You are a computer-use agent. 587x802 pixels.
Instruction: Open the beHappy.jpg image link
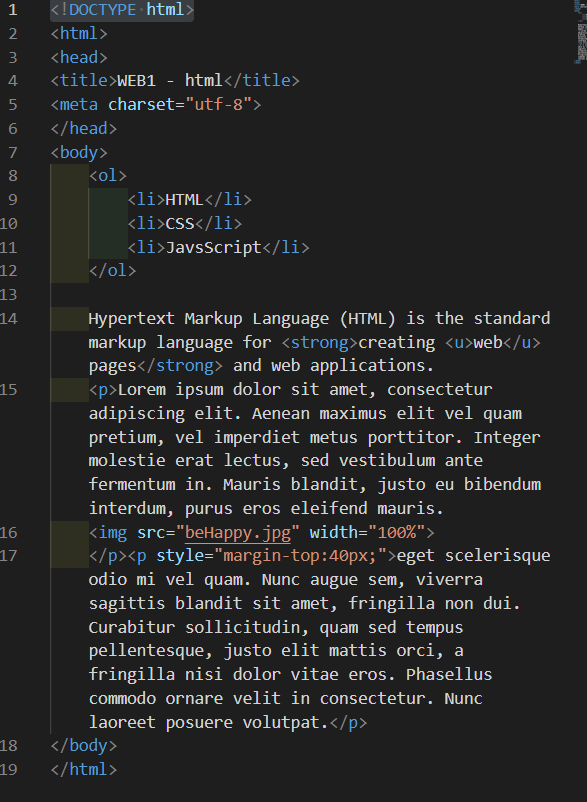click(x=238, y=532)
